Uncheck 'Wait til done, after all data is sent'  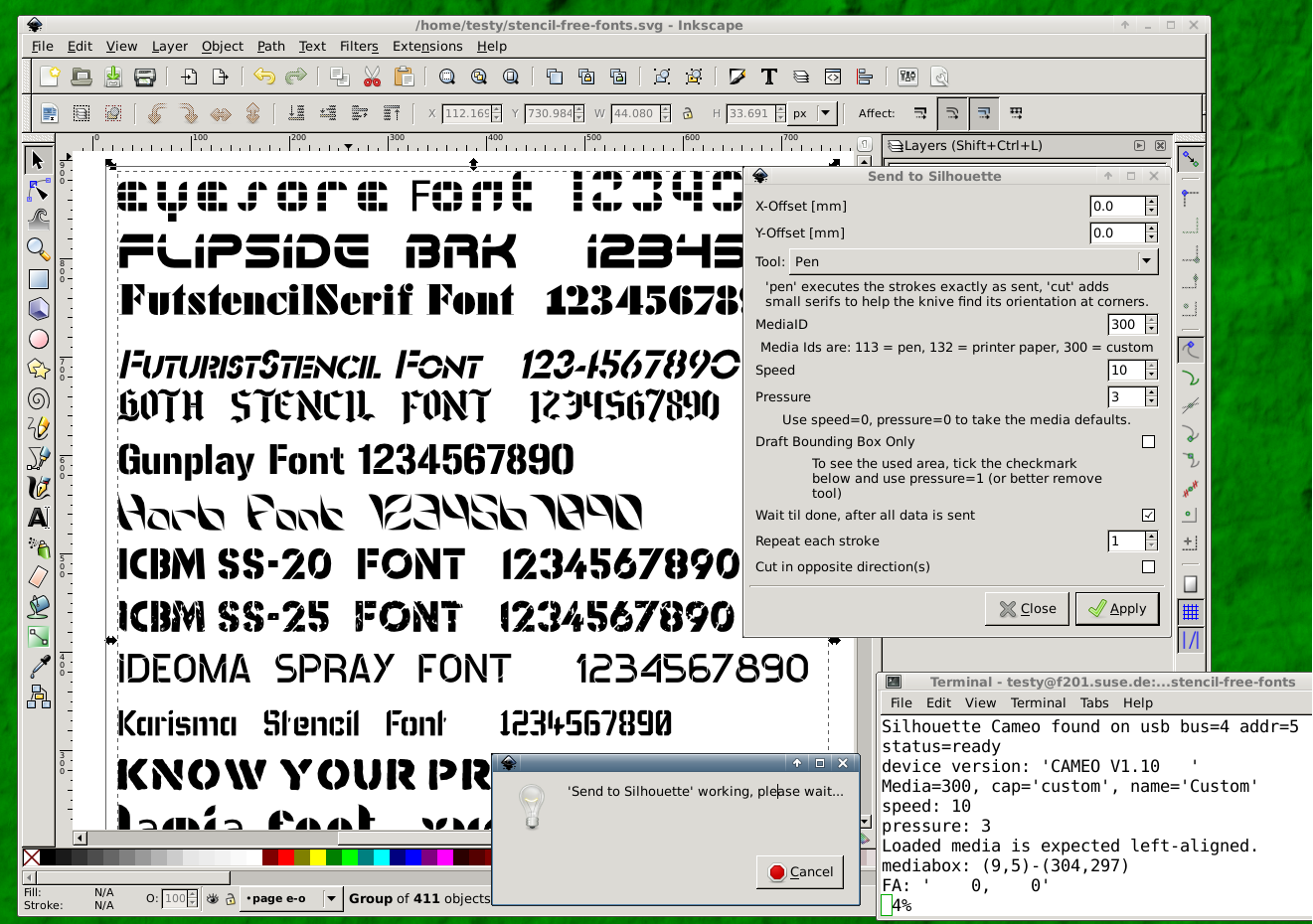[1148, 515]
